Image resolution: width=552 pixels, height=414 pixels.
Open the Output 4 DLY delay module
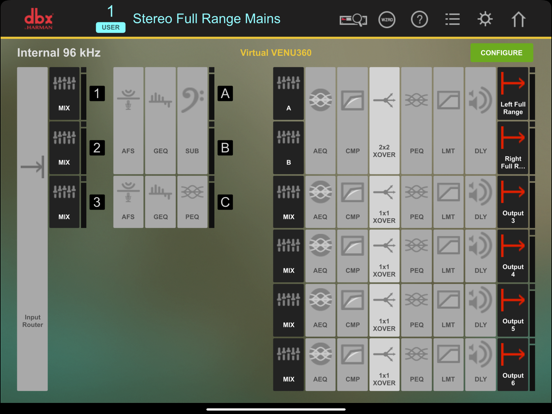point(480,256)
